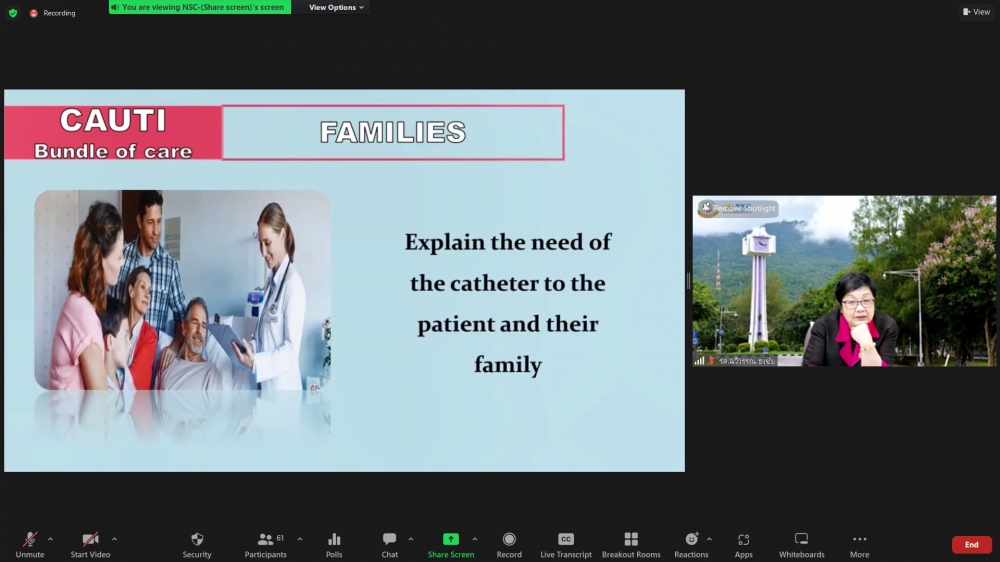The width and height of the screenshot is (1000, 562).
Task: Open the Reactions picker
Action: [x=691, y=545]
